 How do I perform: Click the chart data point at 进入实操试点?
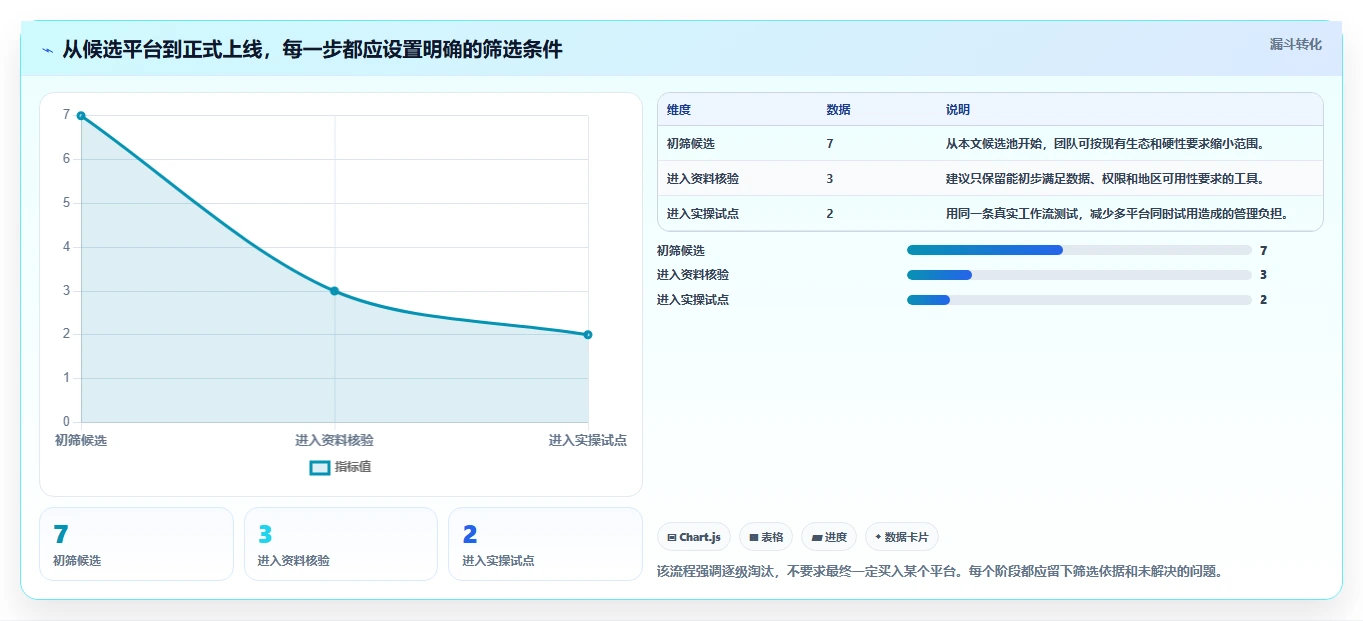click(588, 335)
